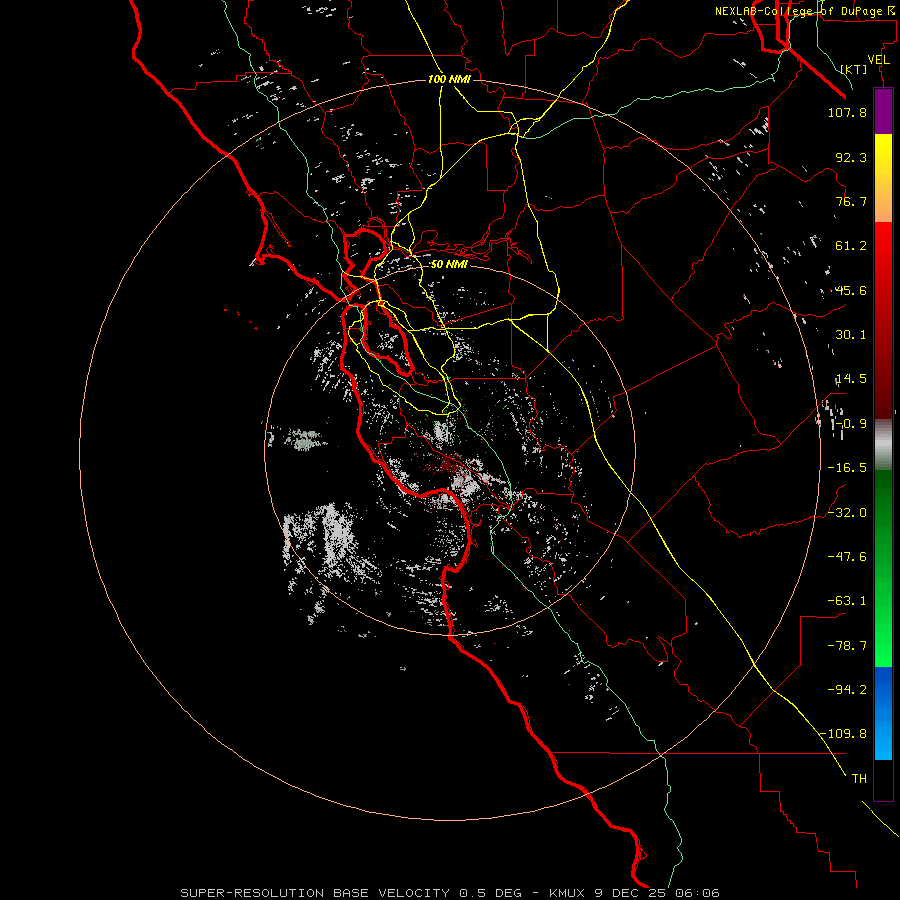Click the [KT] units label
The image size is (900, 900).
[854, 69]
